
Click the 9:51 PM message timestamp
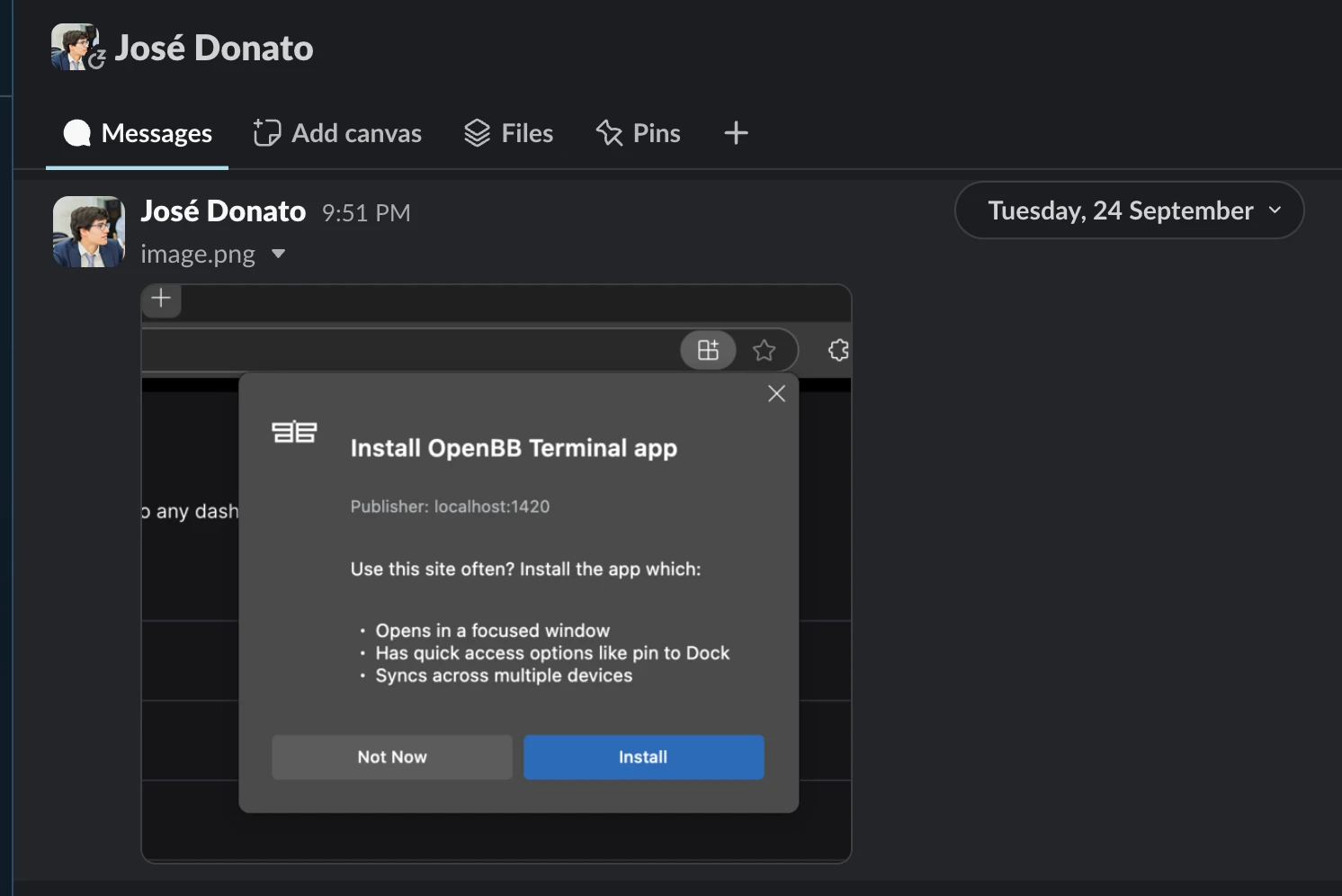(365, 213)
